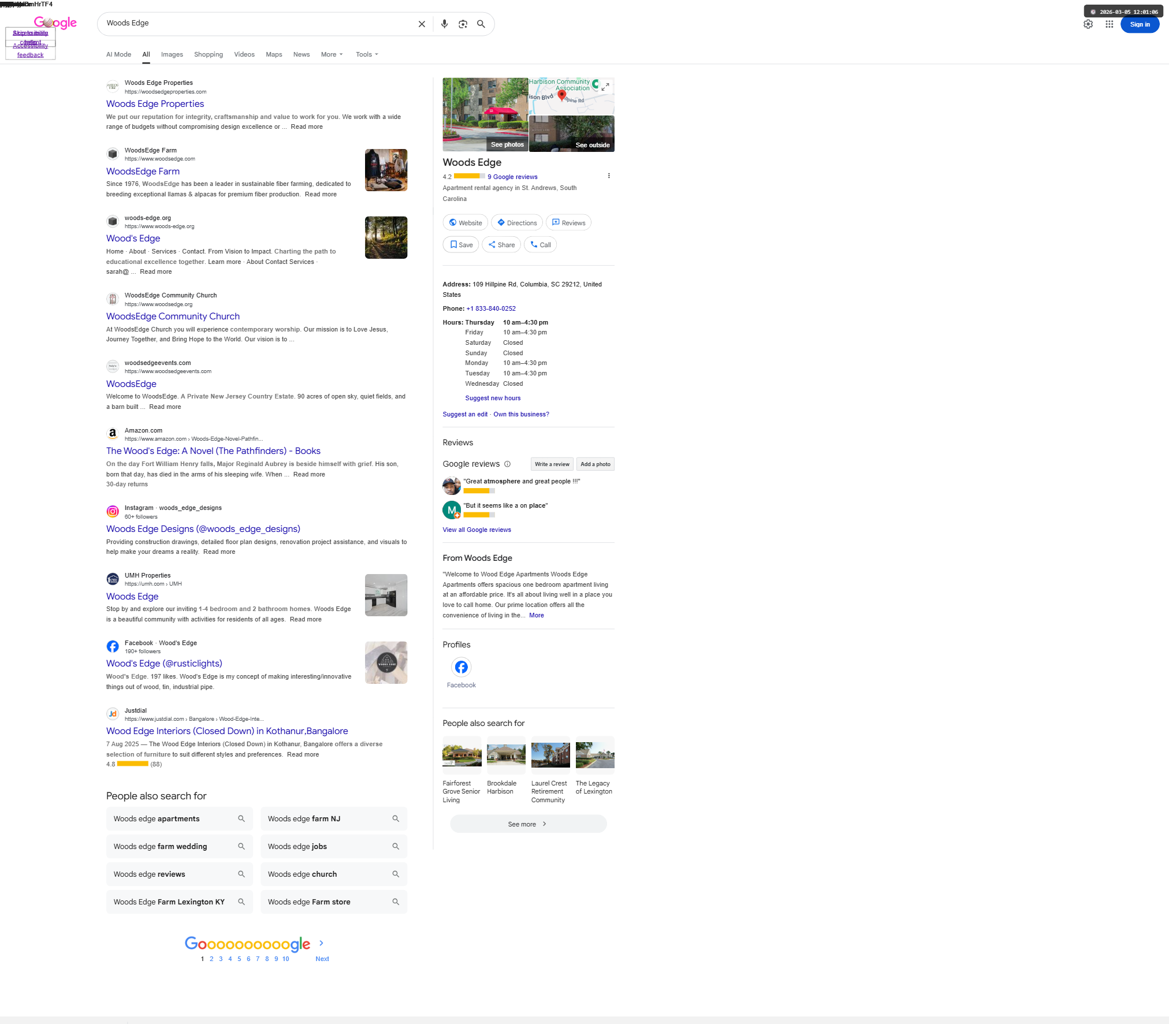Get Directions to Woods Edge
This screenshot has width=1176, height=1024.
517,223
